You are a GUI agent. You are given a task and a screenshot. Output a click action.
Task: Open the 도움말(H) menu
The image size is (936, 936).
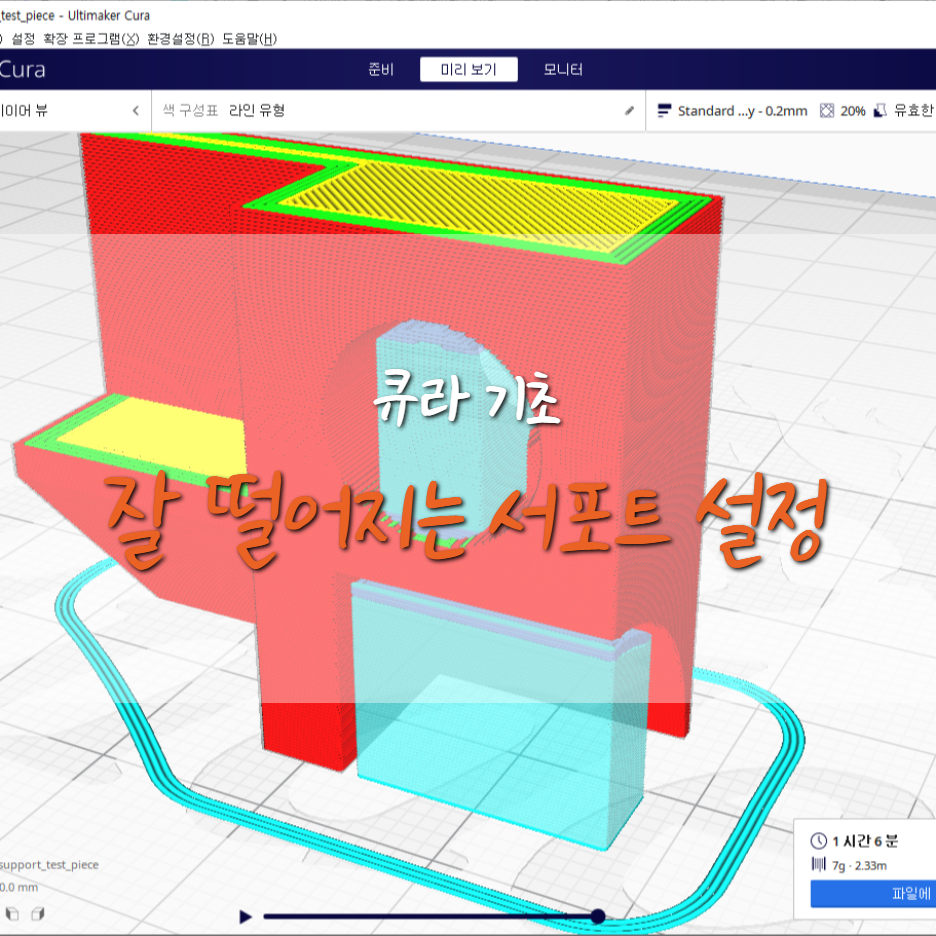tap(250, 39)
